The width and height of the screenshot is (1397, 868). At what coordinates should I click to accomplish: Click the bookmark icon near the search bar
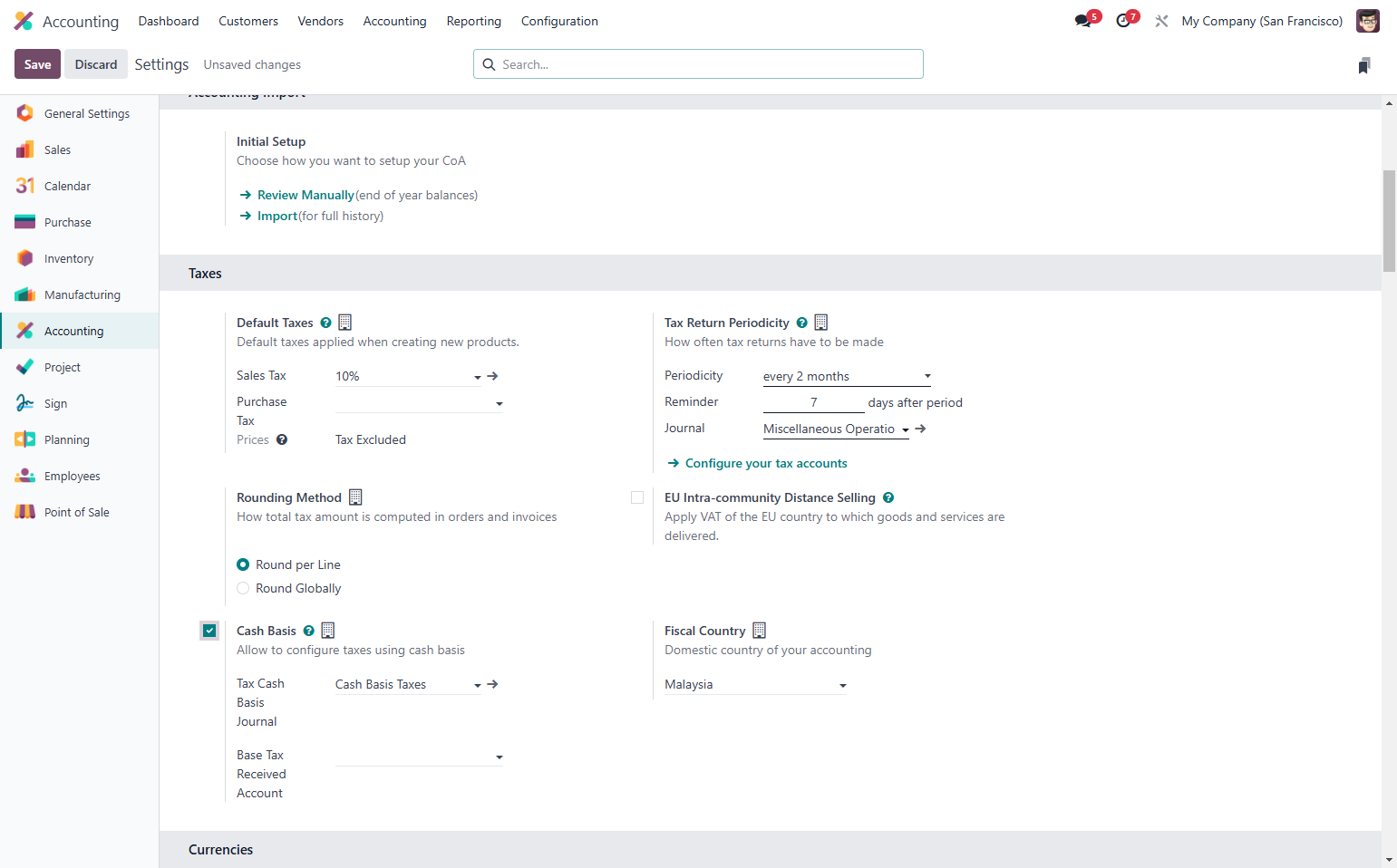1364,65
